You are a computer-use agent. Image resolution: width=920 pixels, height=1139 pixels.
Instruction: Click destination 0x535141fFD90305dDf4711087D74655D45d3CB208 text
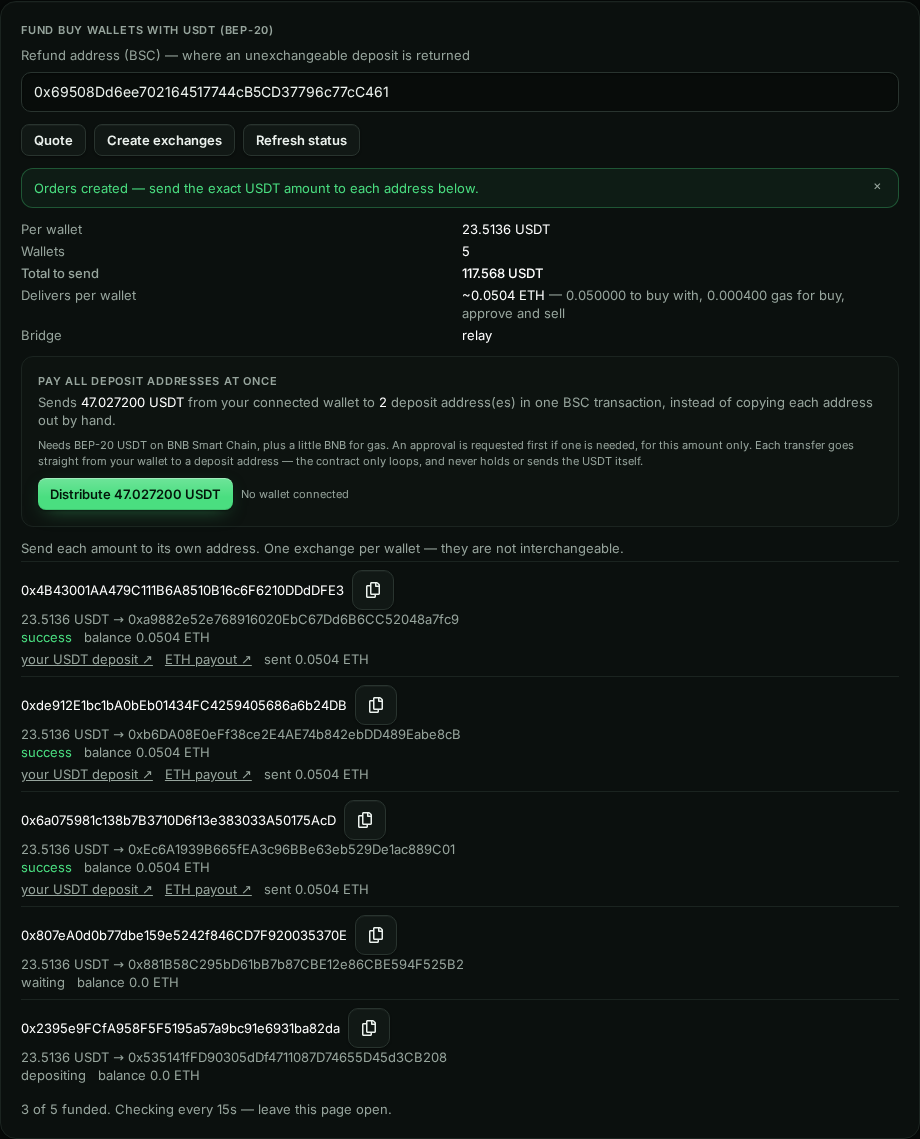(x=288, y=1058)
